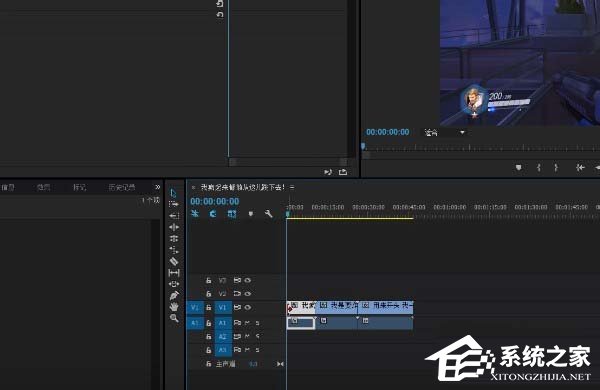Select the Razor tool
The width and height of the screenshot is (600, 390).
174,261
